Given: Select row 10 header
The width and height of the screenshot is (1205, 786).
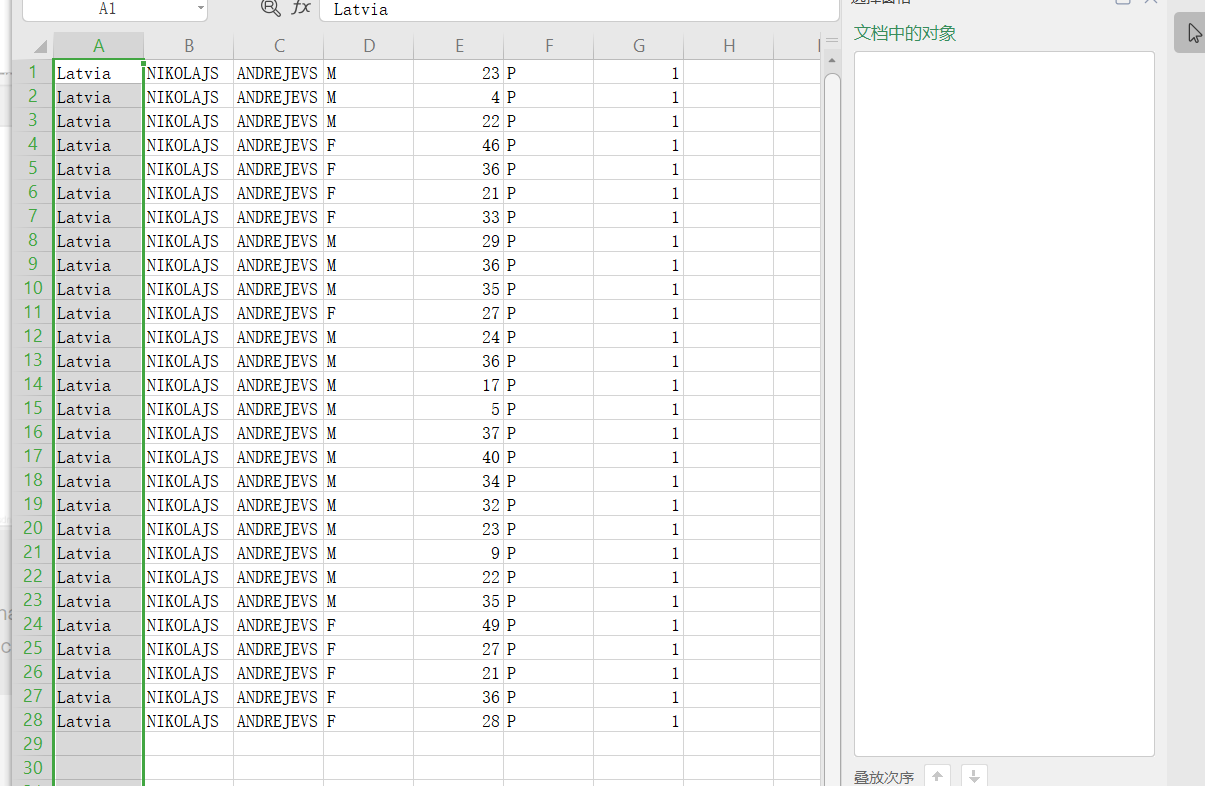Looking at the screenshot, I should pos(33,288).
